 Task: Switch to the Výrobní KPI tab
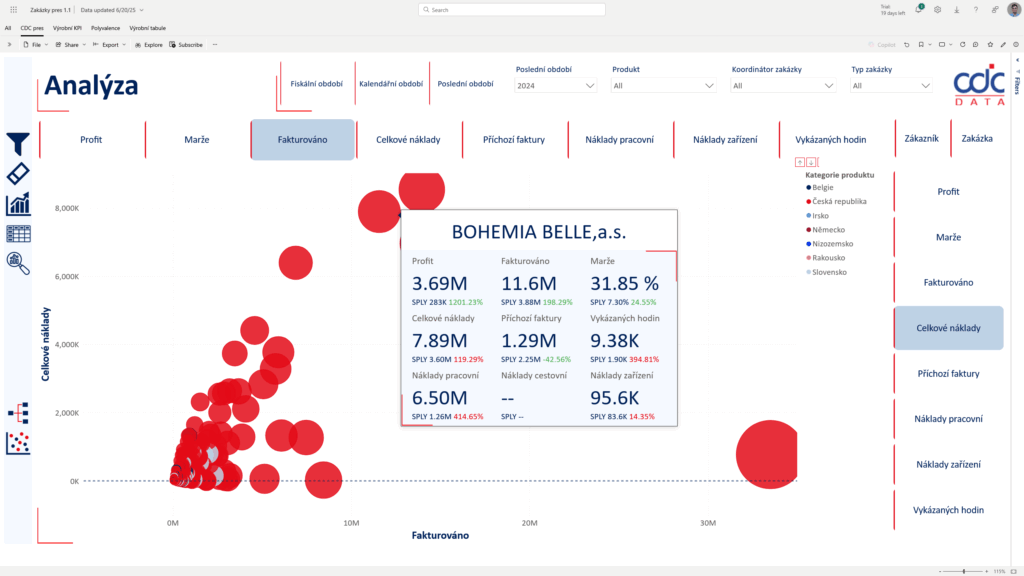pos(68,29)
